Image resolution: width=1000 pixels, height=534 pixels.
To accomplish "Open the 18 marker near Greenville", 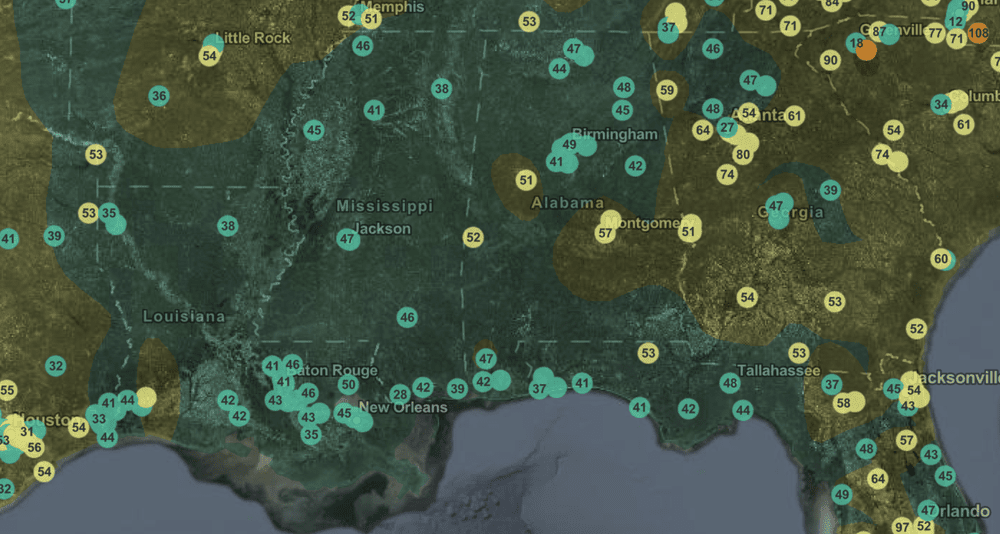I will pyautogui.click(x=857, y=43).
